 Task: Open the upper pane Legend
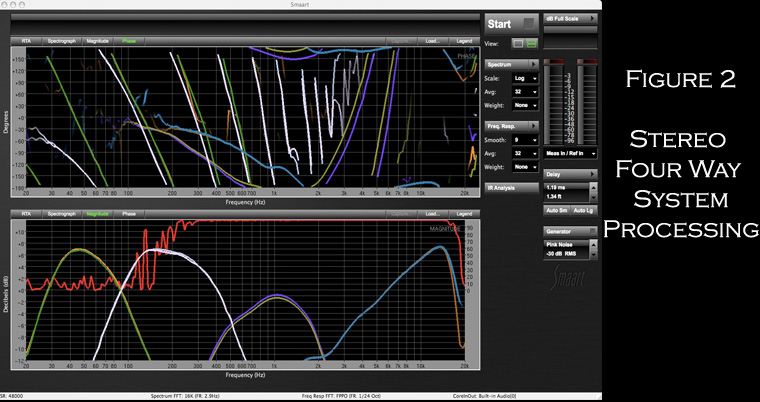click(x=464, y=41)
